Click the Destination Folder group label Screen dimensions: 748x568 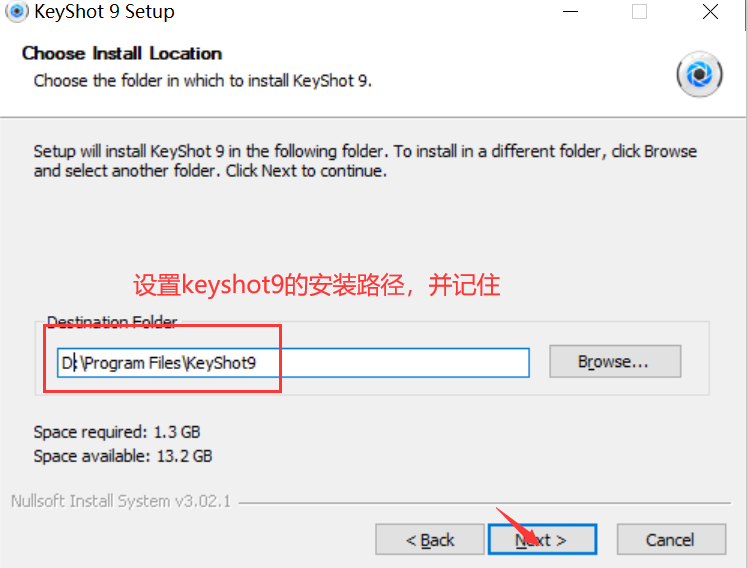tap(112, 322)
